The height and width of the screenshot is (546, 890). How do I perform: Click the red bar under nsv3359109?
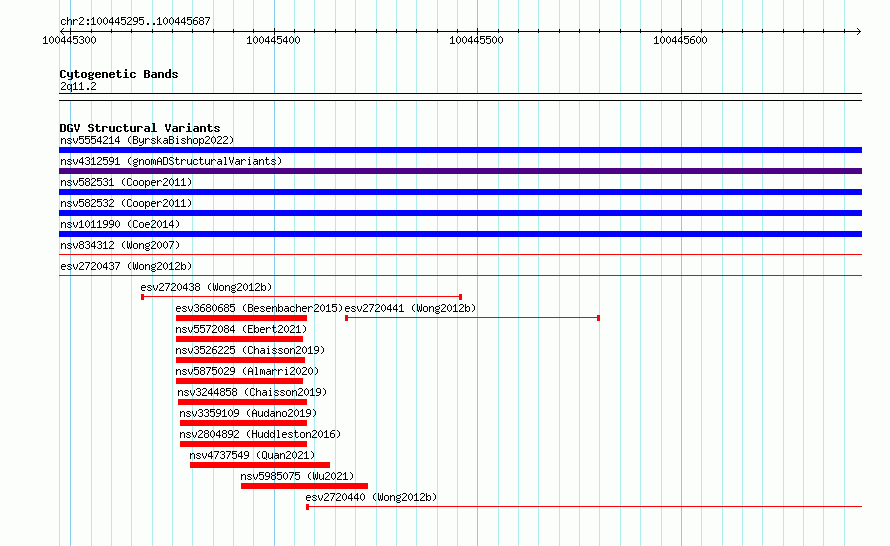point(244,423)
